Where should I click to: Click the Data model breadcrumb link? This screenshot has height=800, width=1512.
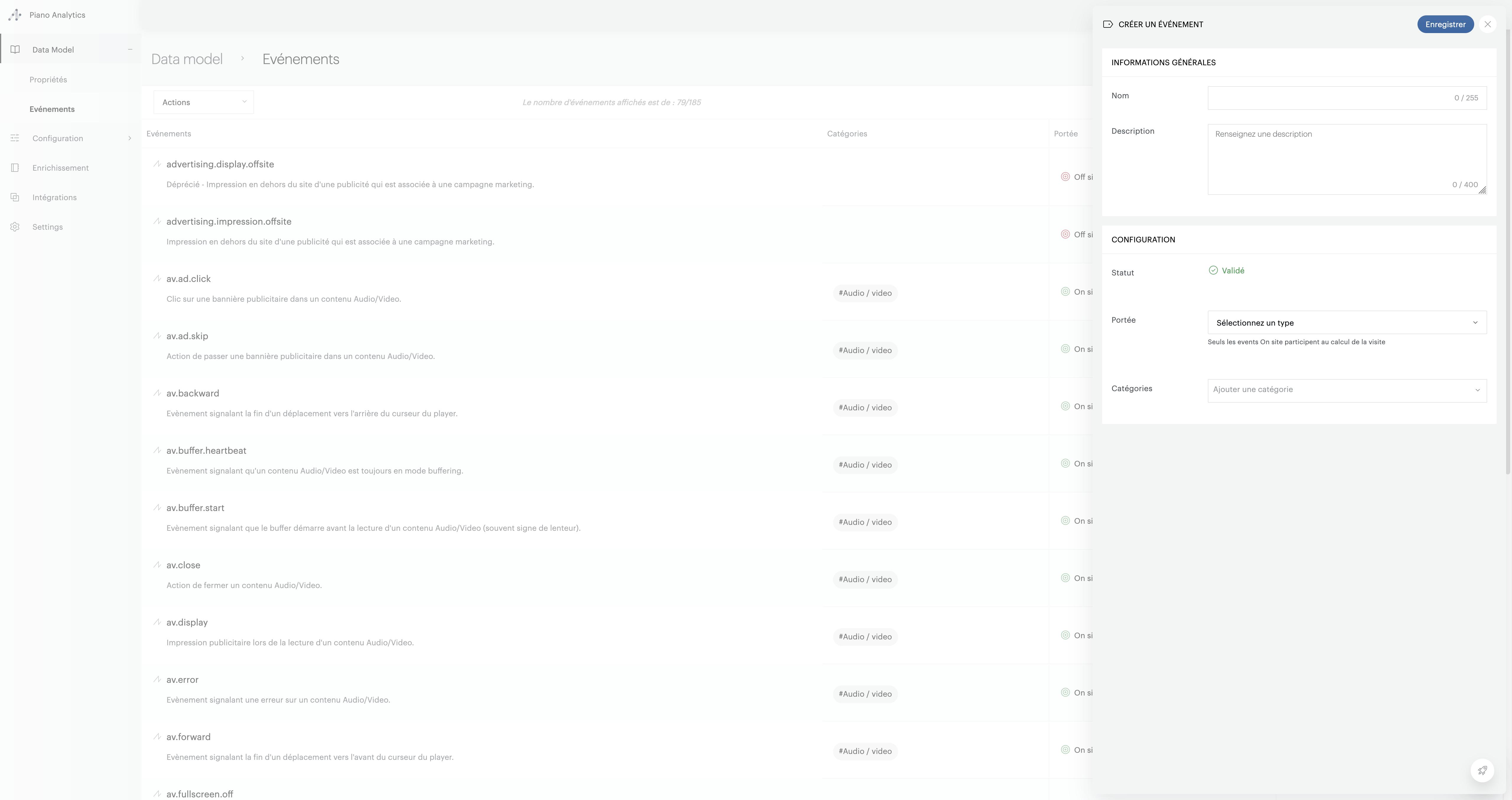coord(187,59)
